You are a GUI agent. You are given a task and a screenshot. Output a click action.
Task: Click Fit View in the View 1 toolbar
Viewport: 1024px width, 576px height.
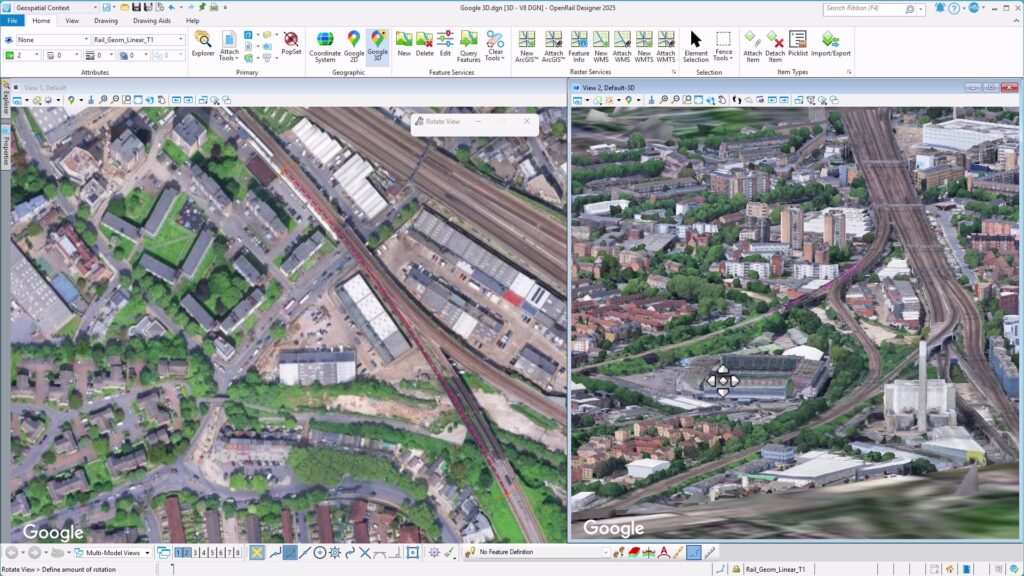(x=138, y=100)
